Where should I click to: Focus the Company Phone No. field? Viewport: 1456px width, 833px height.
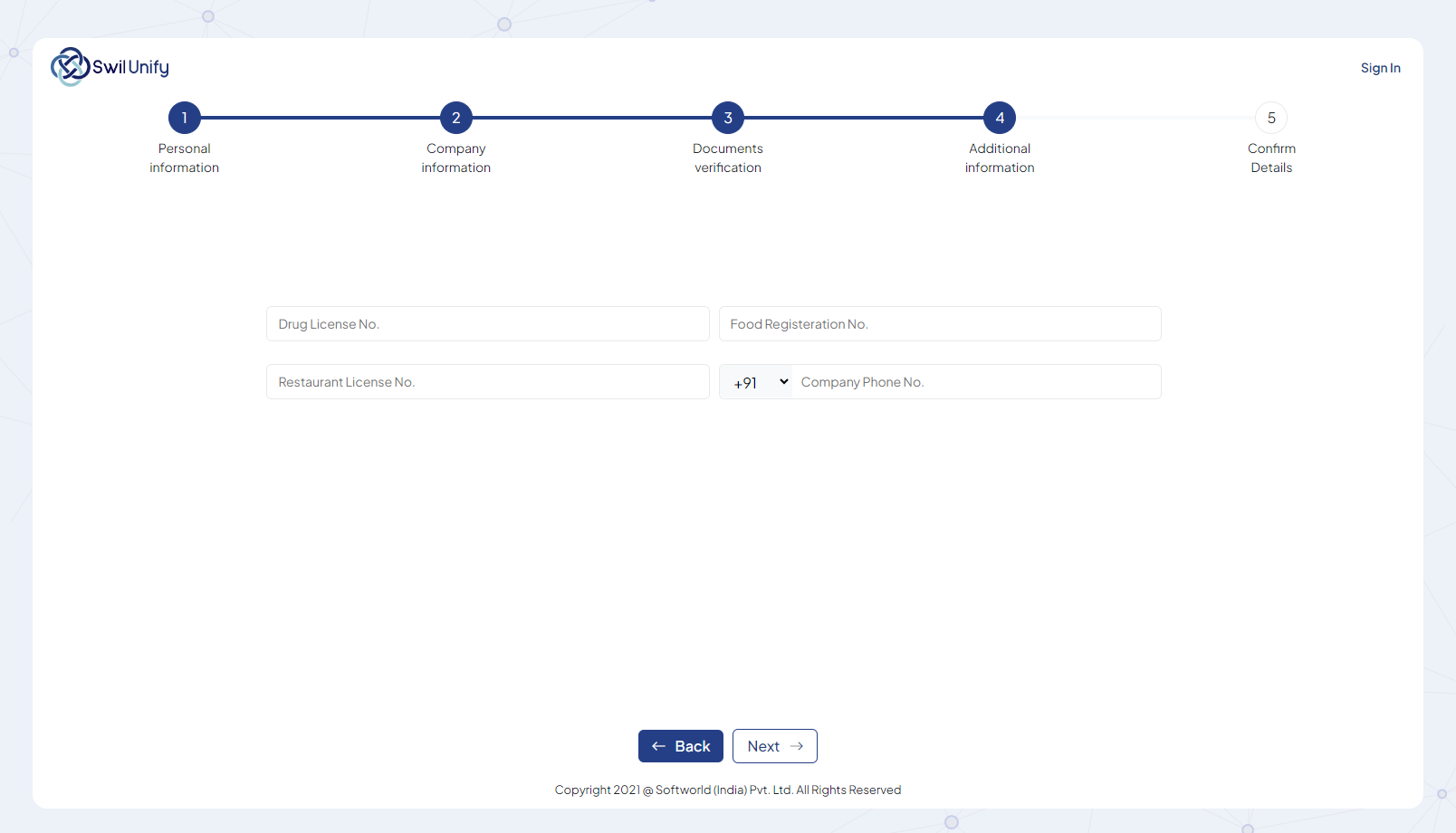pyautogui.click(x=974, y=382)
